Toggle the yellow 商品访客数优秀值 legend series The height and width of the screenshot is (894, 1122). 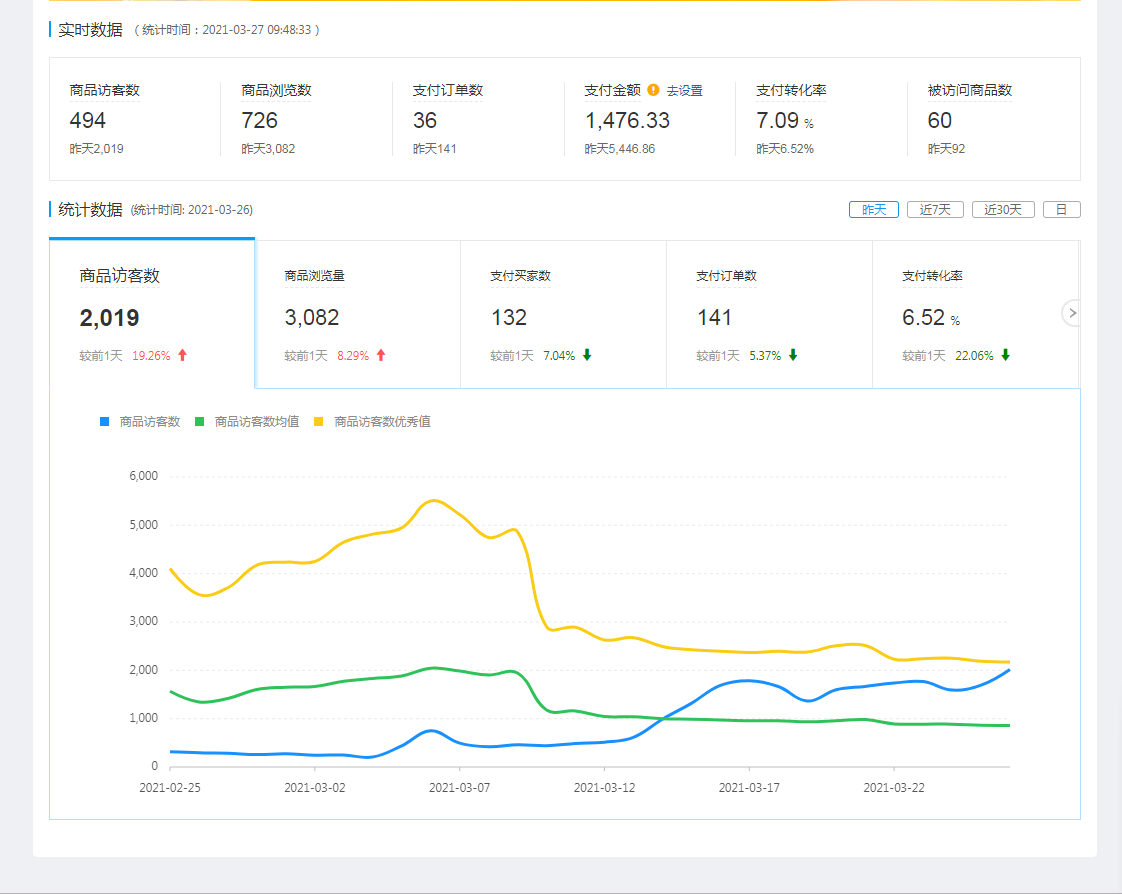(x=373, y=422)
